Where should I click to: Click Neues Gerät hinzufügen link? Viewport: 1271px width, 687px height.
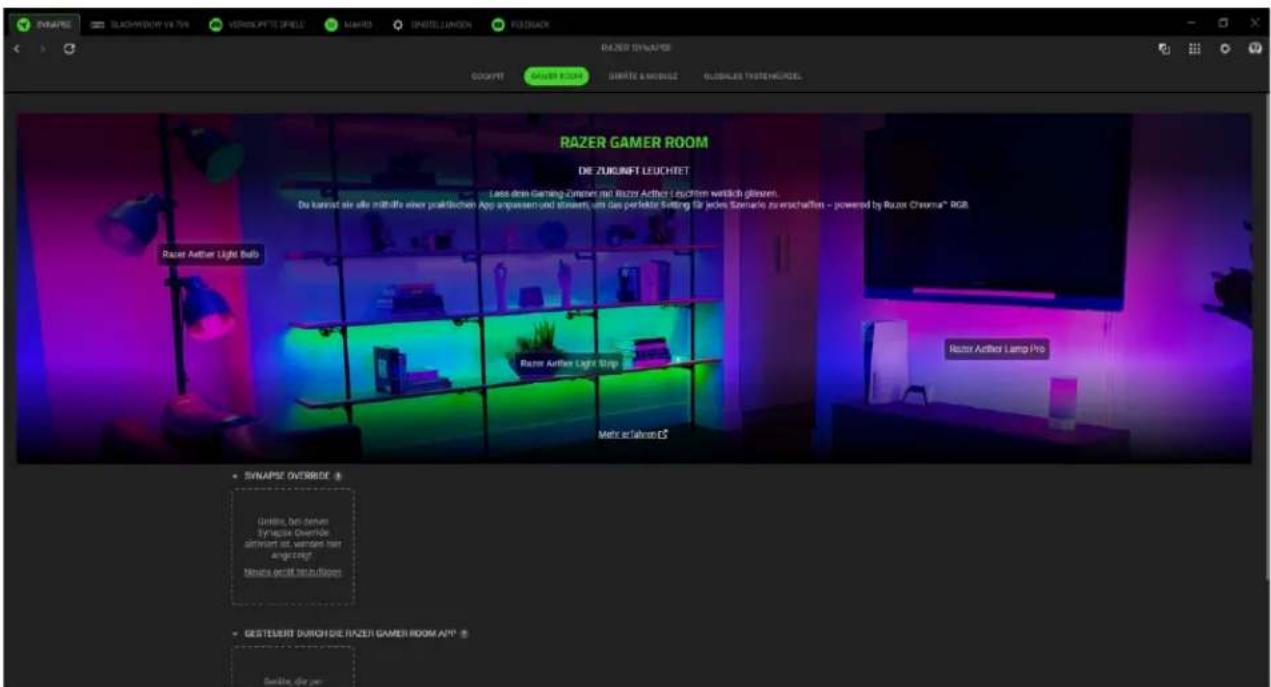[292, 571]
